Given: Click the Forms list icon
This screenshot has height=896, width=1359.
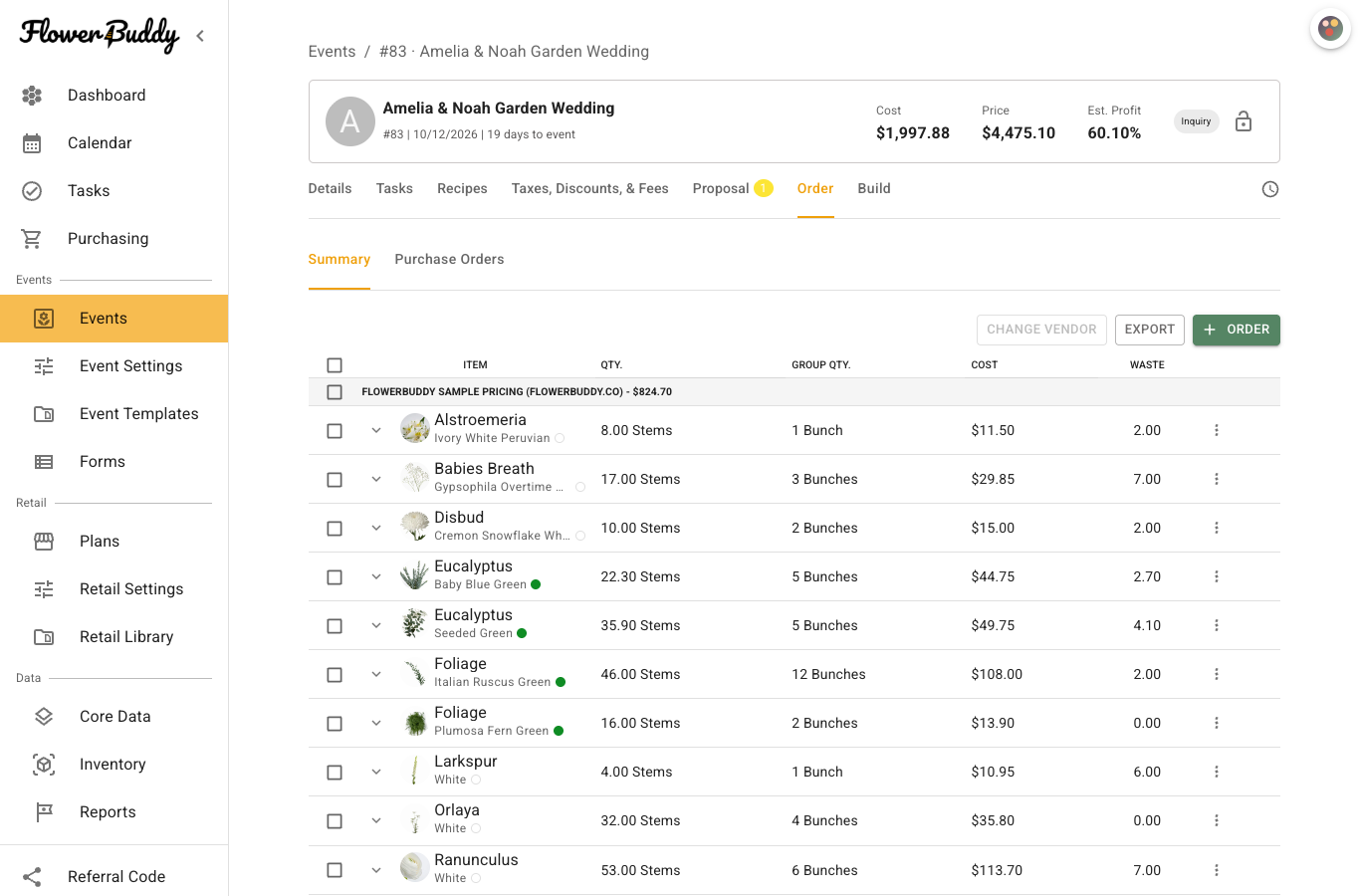Looking at the screenshot, I should pos(44,462).
